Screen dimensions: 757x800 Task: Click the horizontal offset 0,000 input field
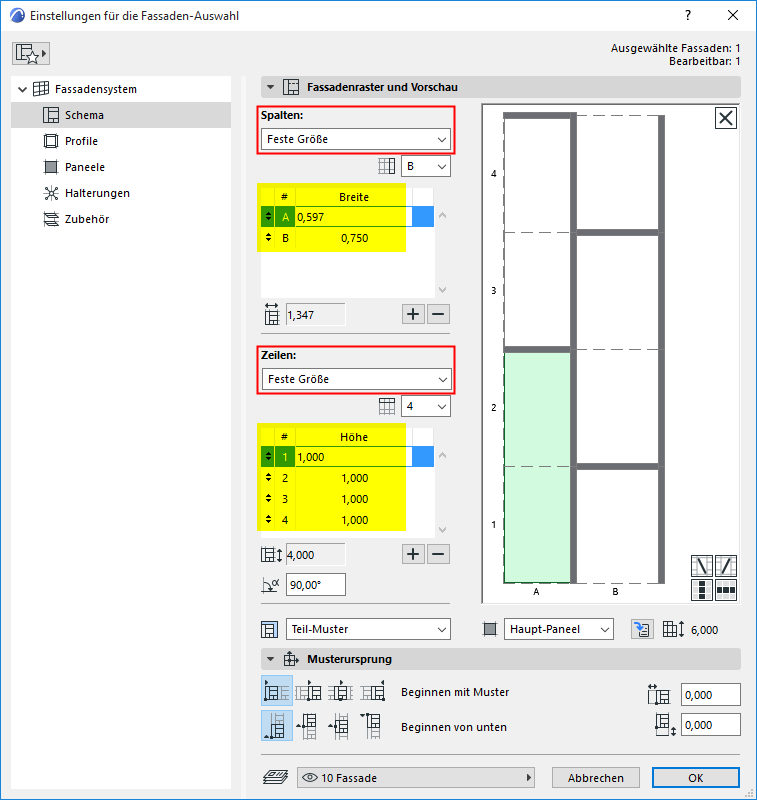[x=711, y=695]
